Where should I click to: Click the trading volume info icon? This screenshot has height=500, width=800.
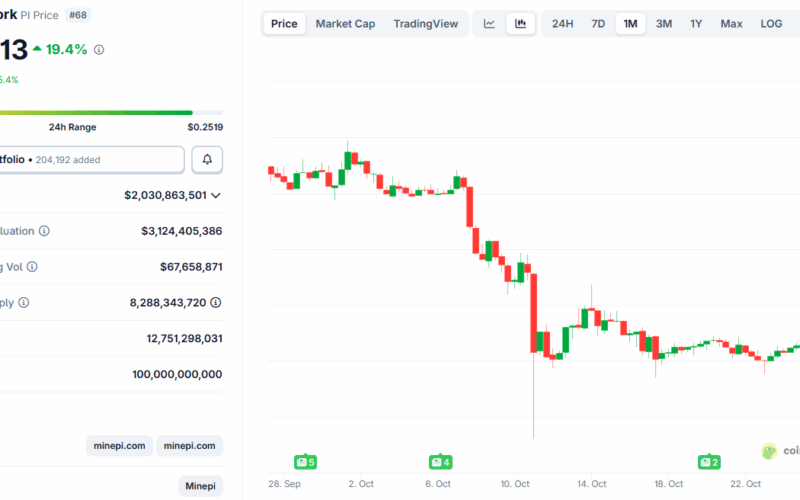(x=33, y=267)
